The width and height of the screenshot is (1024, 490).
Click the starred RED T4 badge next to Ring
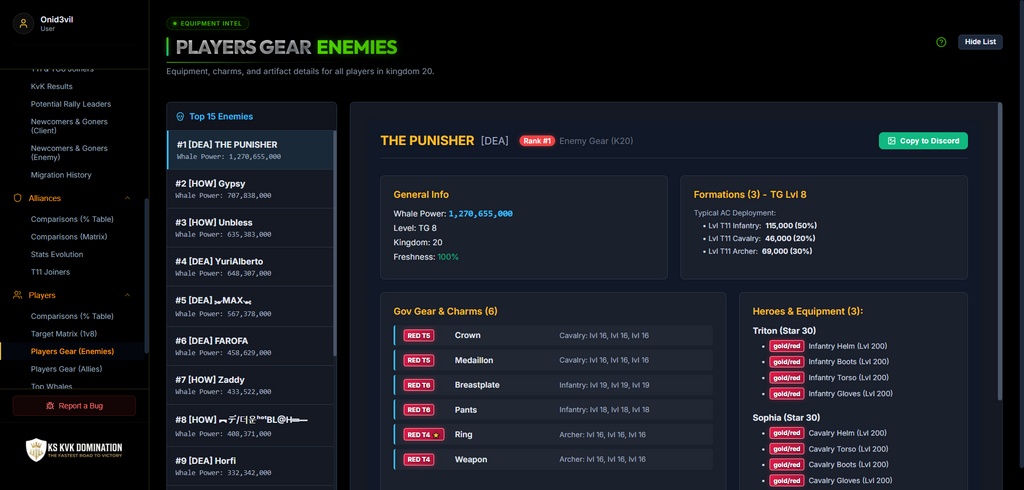[424, 434]
